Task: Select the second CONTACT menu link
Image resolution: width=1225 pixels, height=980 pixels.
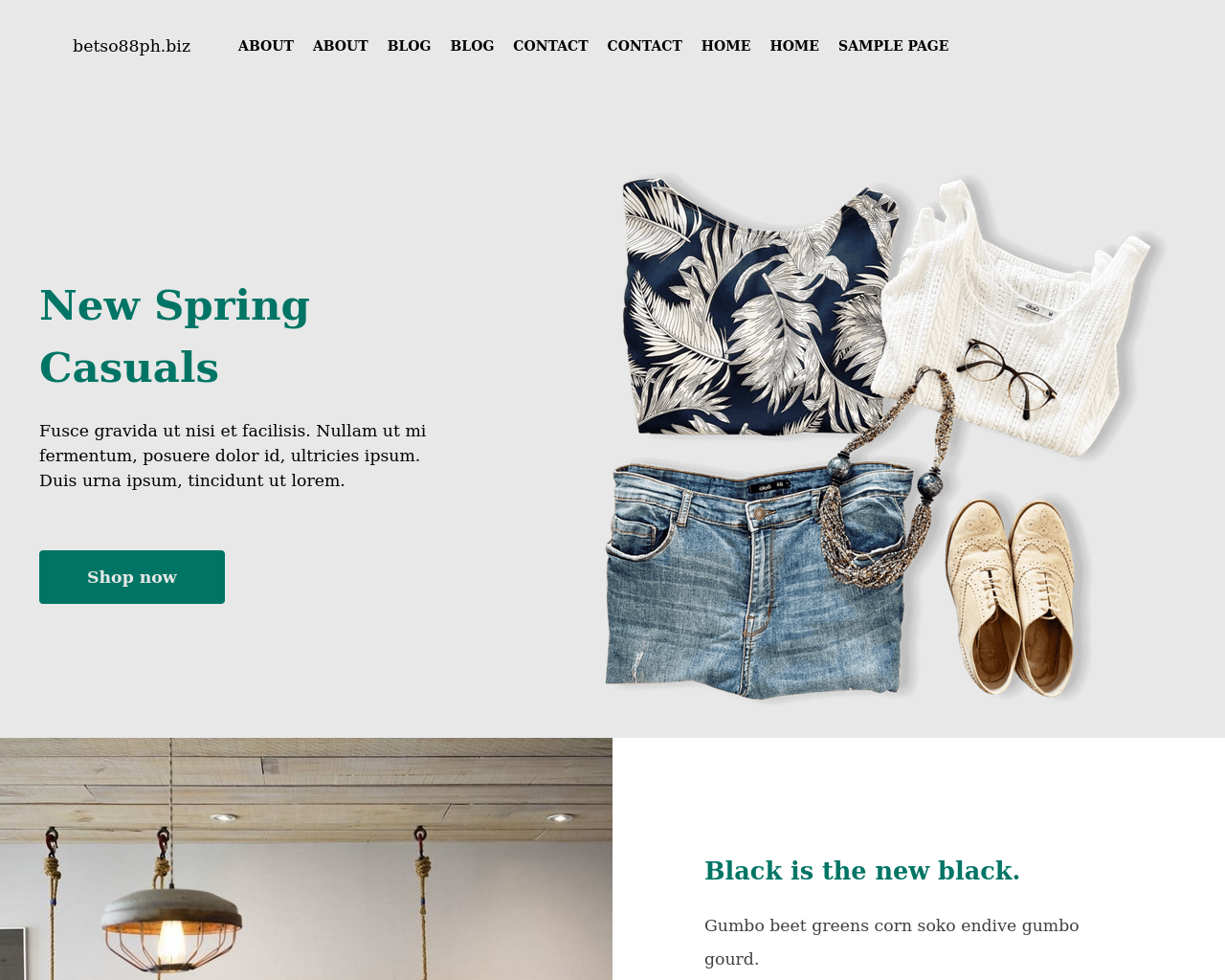Action: (645, 46)
